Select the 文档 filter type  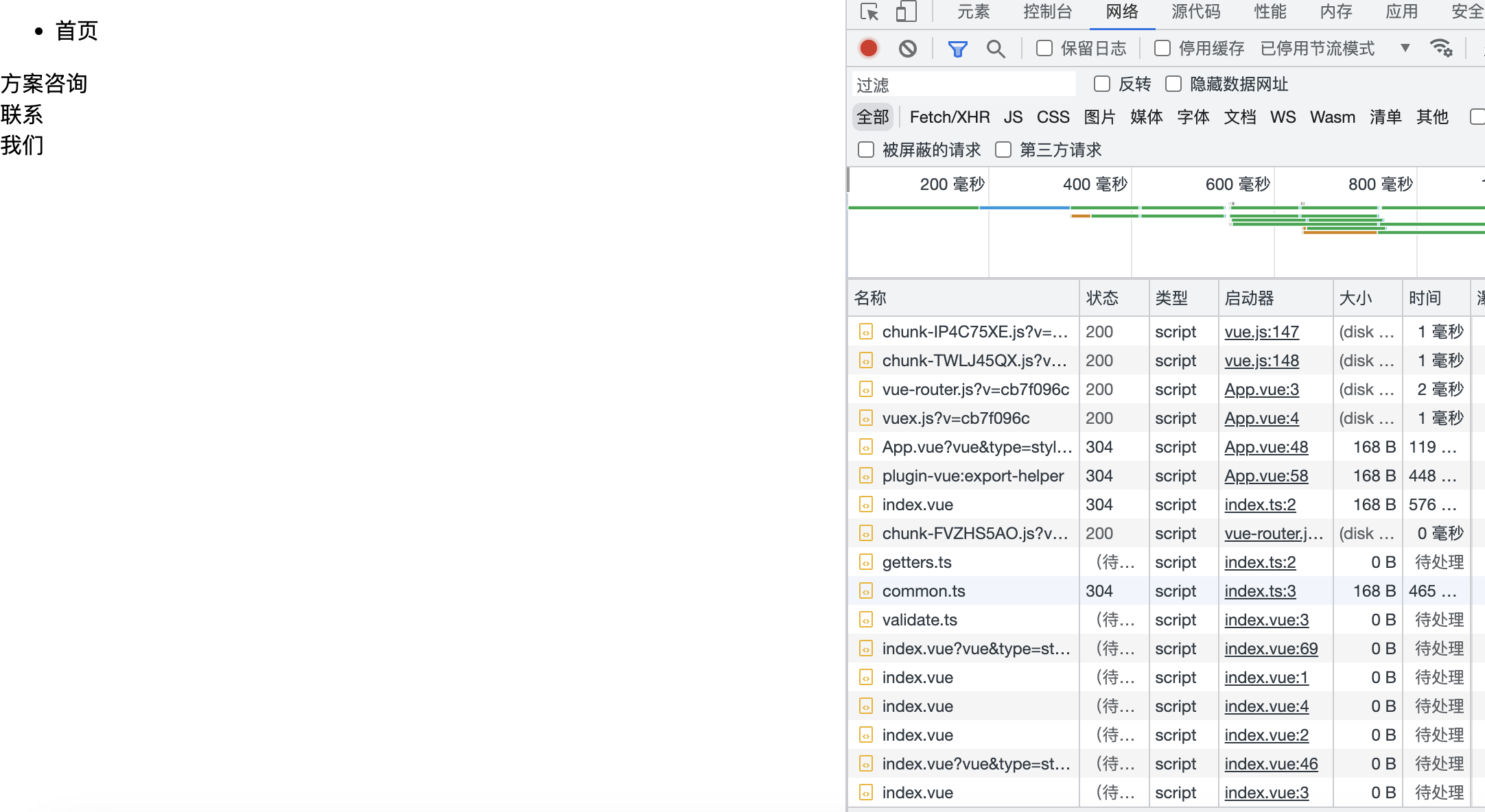tap(1240, 117)
